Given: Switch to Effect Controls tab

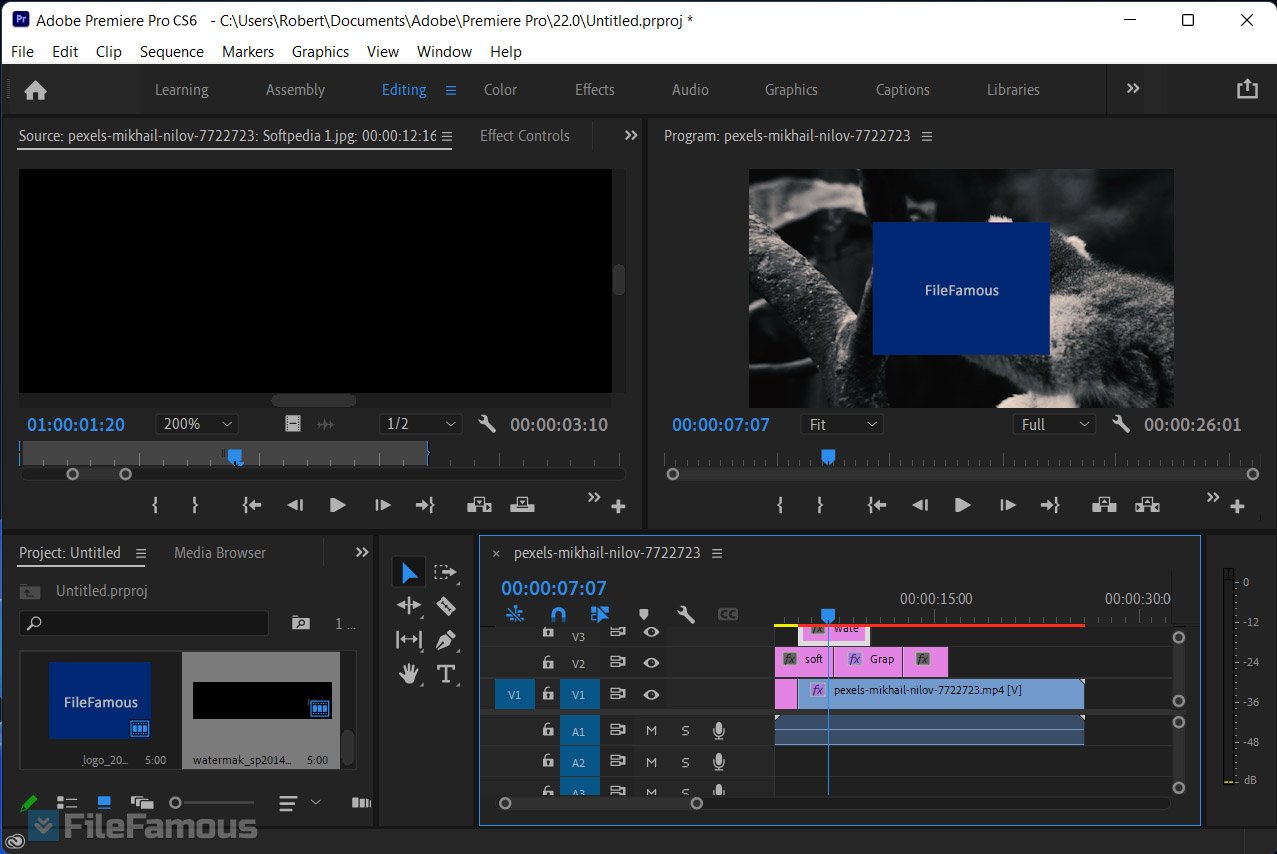Looking at the screenshot, I should (x=525, y=136).
